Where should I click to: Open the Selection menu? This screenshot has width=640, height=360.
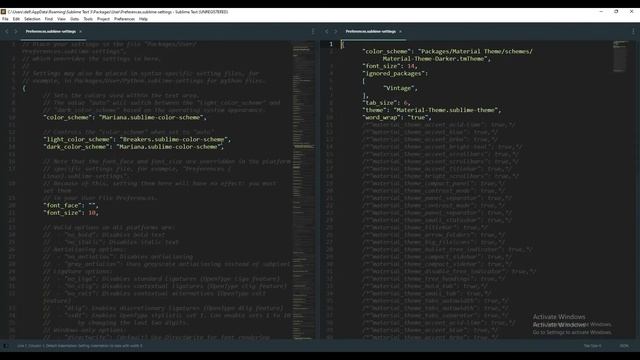point(32,19)
